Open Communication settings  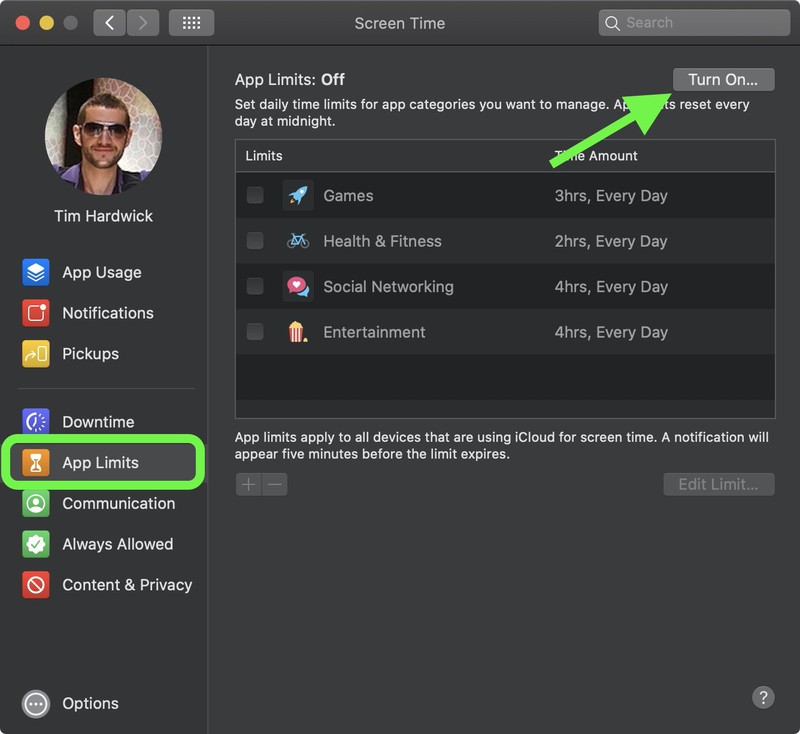pyautogui.click(x=100, y=503)
